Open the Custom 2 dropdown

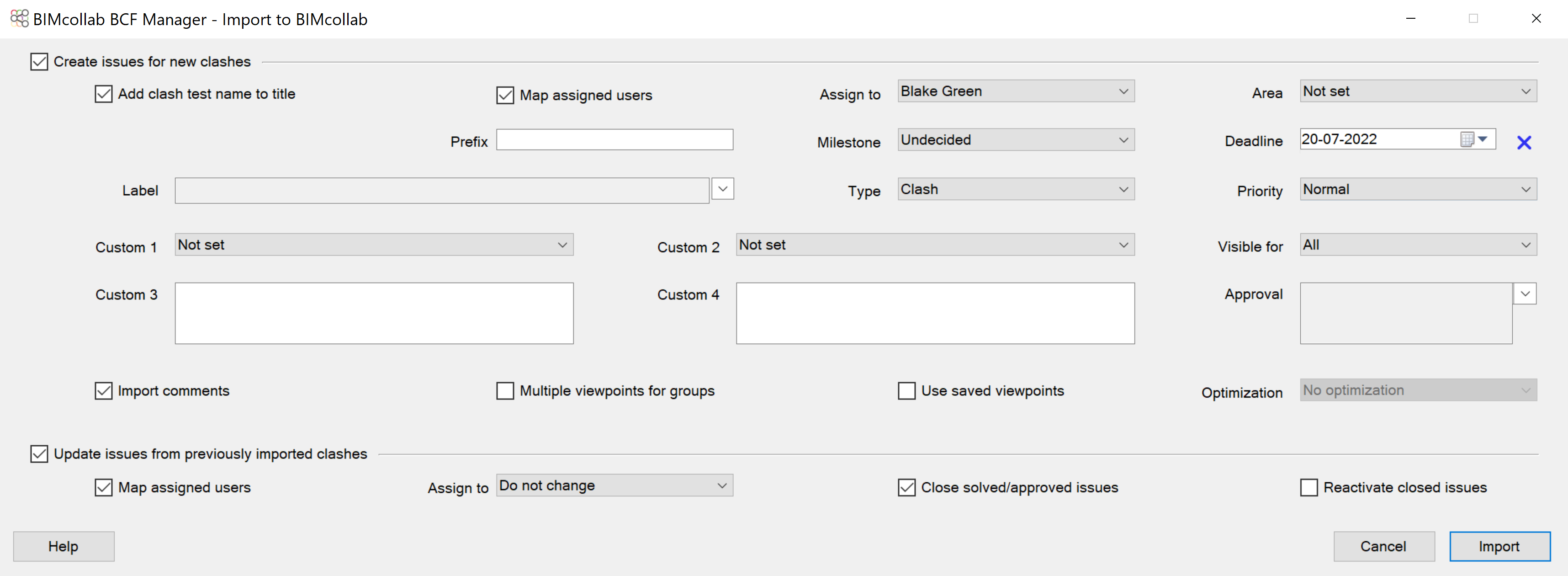(935, 245)
